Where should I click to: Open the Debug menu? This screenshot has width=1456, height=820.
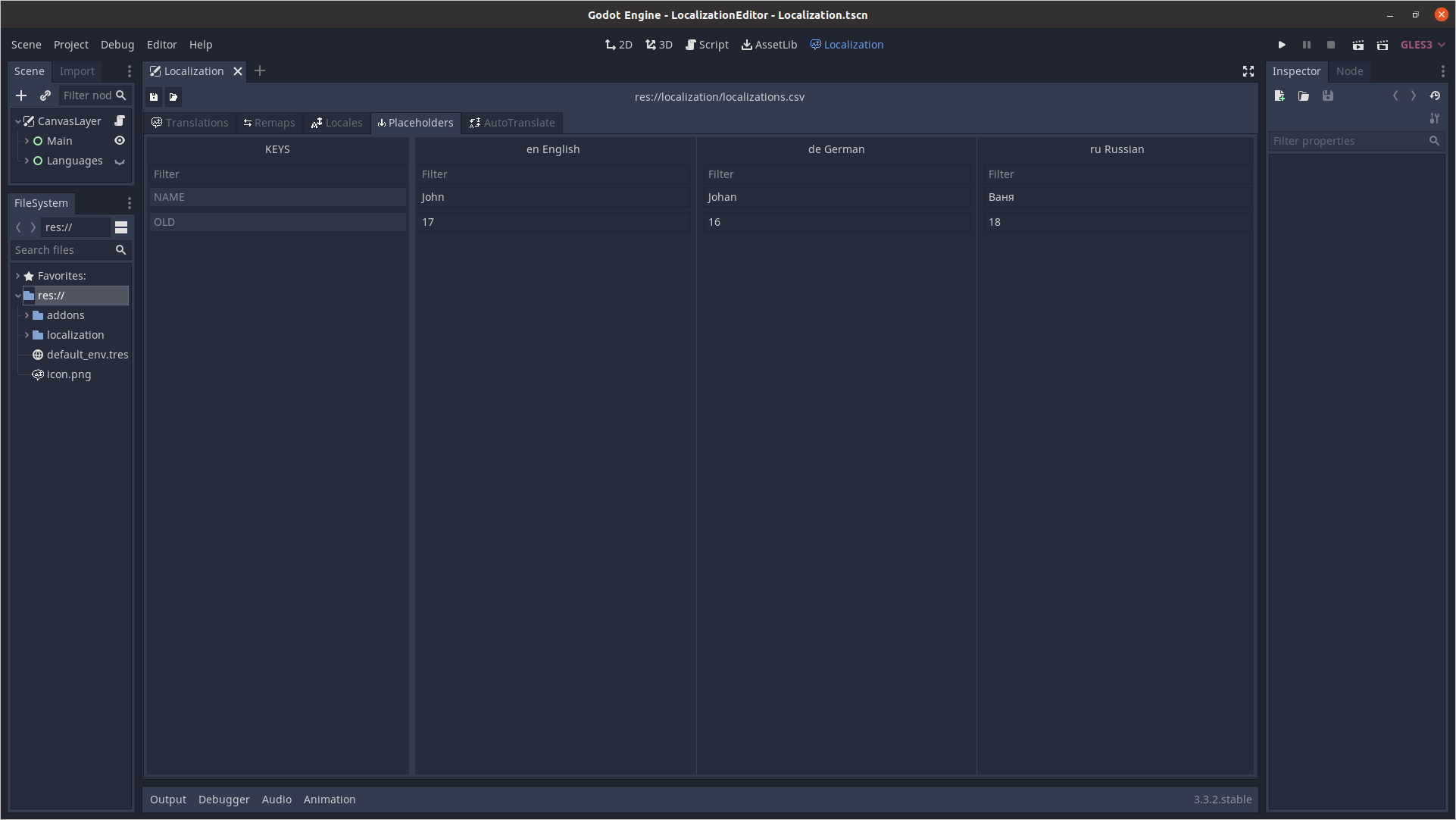click(117, 45)
